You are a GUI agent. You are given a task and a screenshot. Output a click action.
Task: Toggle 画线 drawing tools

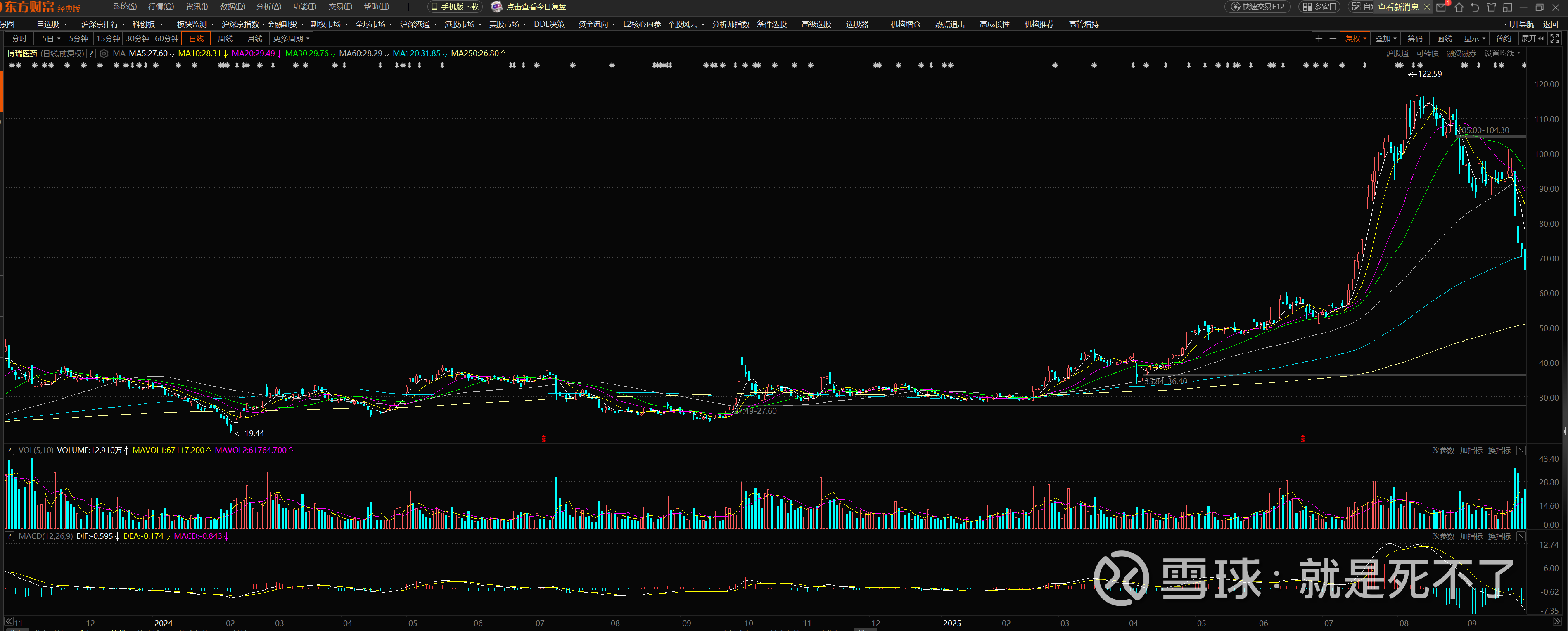(x=1444, y=38)
